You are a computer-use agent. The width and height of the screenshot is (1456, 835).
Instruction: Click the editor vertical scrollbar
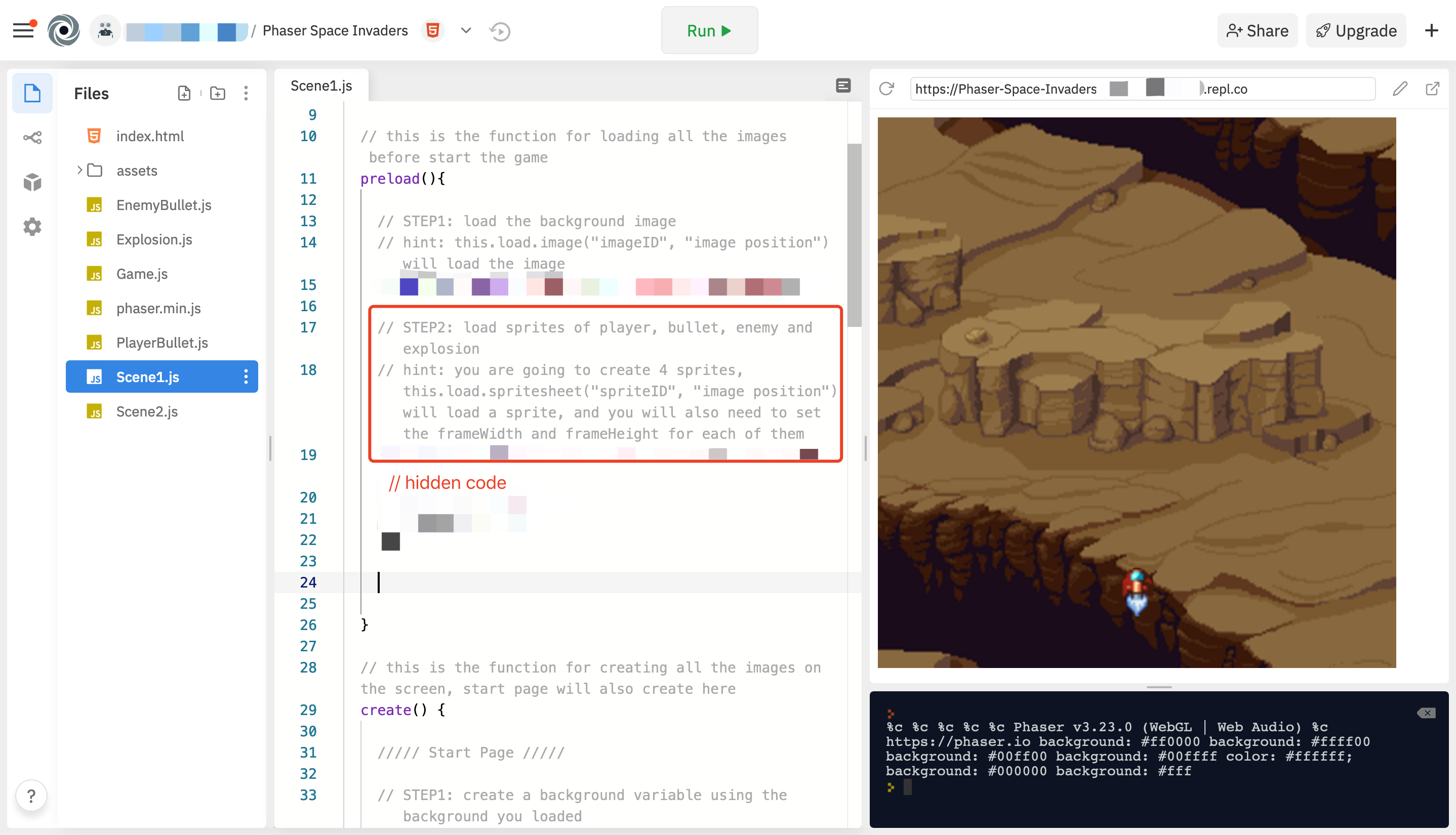(854, 235)
